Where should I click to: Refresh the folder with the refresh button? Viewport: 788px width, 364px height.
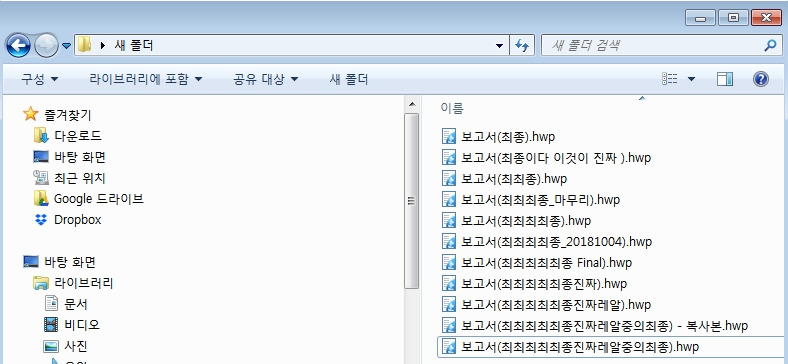pos(522,46)
